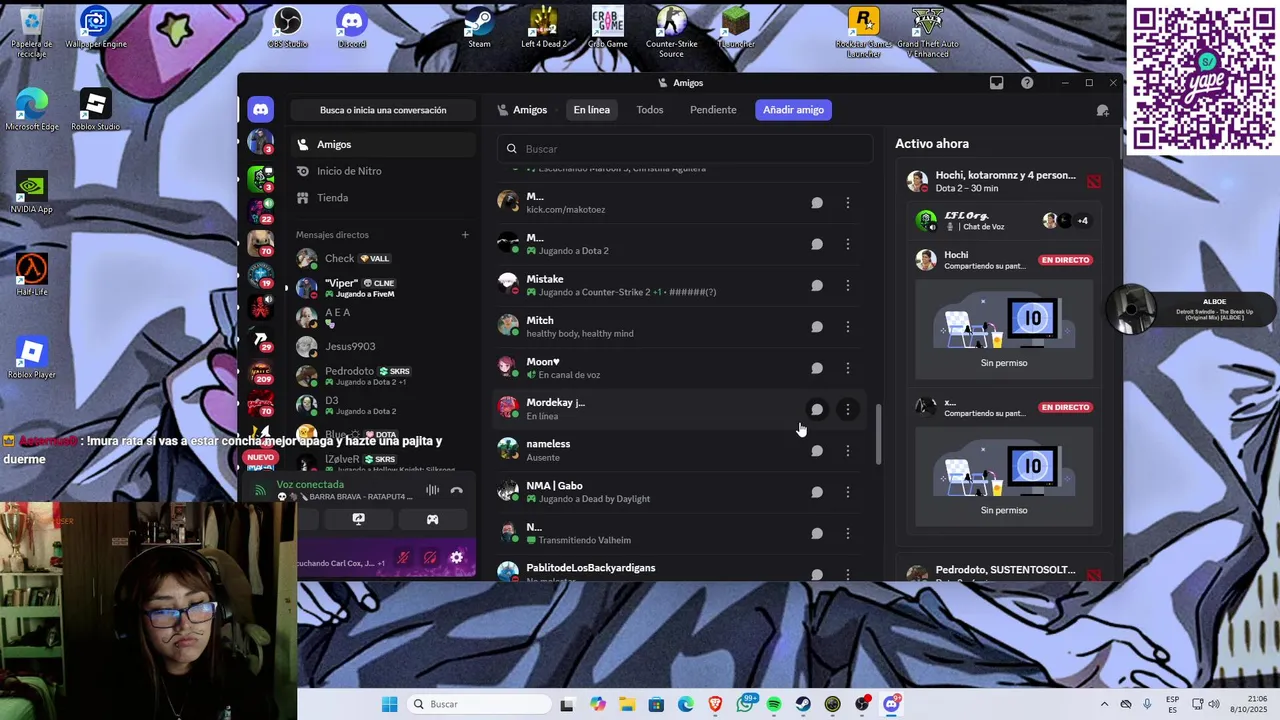Open new group DM icon at top right

[1102, 110]
